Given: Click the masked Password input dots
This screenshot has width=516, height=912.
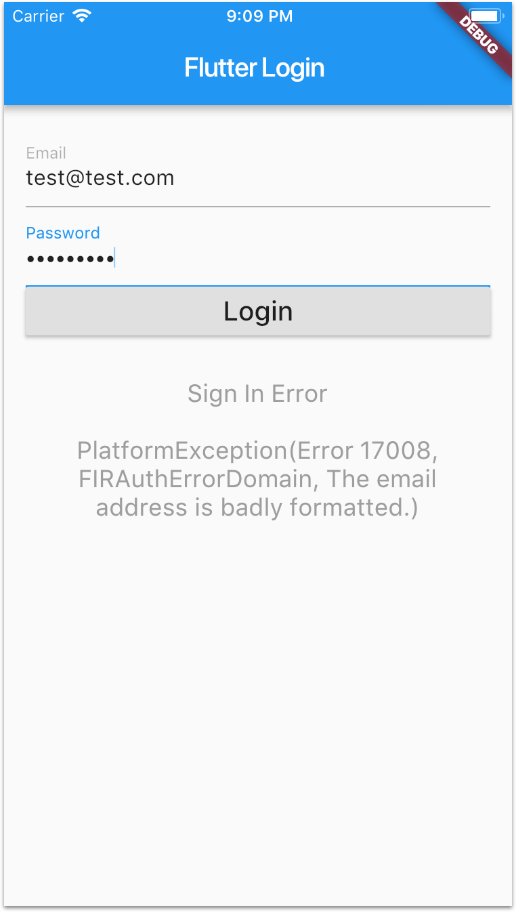Looking at the screenshot, I should tap(70, 259).
